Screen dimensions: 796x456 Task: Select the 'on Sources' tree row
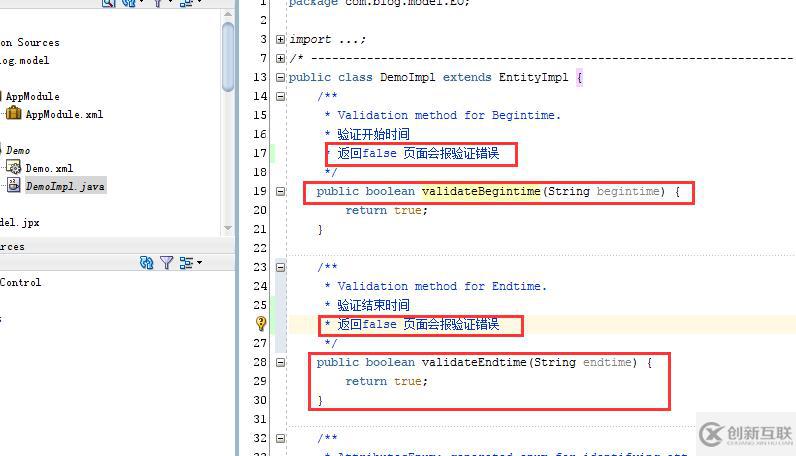(x=29, y=42)
